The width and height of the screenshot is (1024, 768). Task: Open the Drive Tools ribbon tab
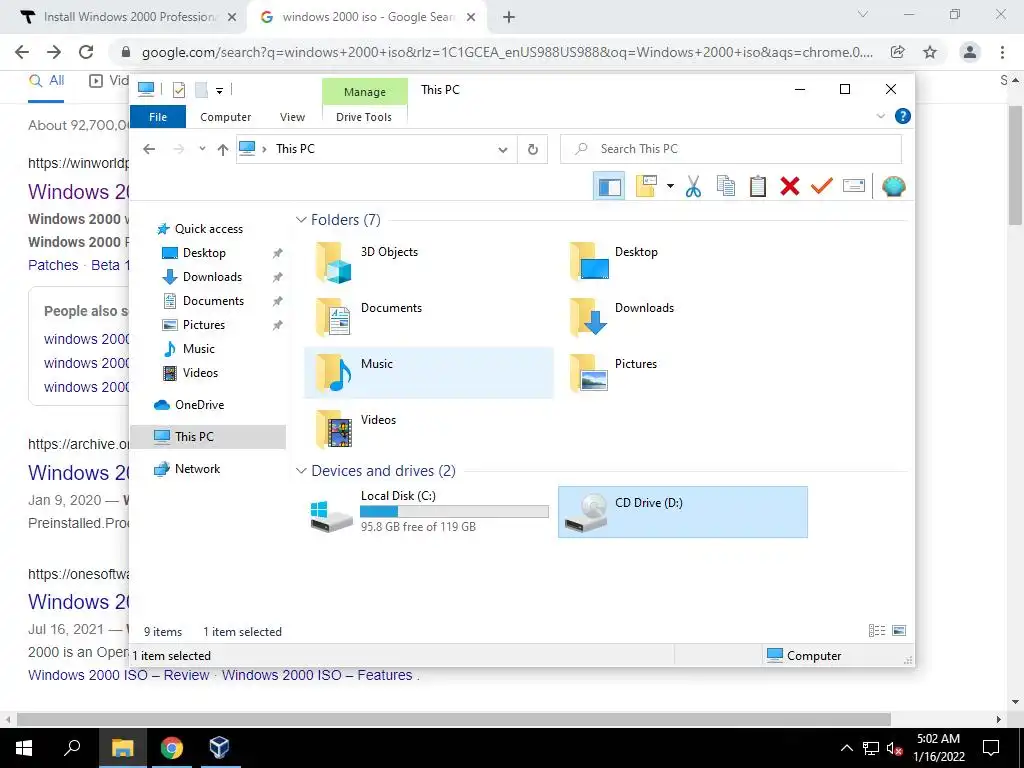(x=364, y=117)
